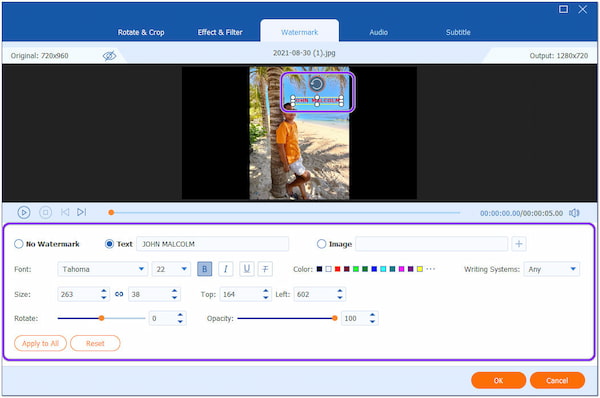Pick the cyan color swatch
Screen dimensions: 600x398
[383, 269]
